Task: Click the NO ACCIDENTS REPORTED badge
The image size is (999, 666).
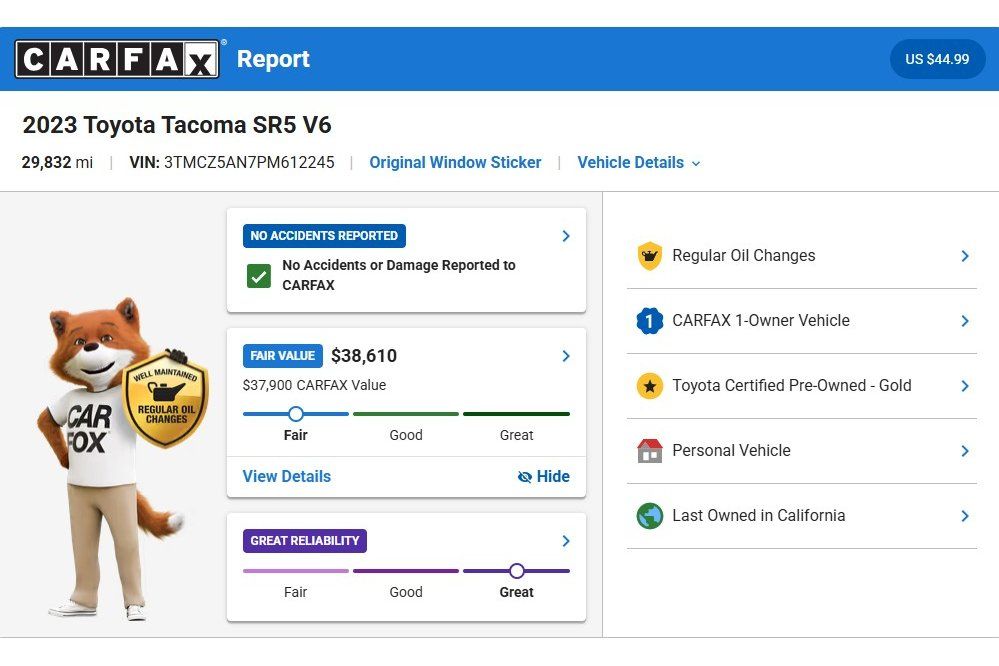Action: point(324,236)
